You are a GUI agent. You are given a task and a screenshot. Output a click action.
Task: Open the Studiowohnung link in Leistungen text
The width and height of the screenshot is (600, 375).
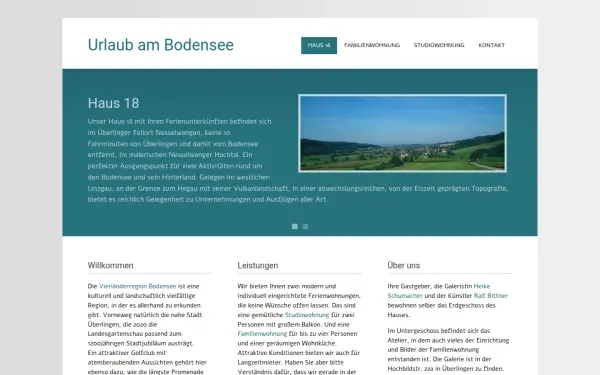307,315
